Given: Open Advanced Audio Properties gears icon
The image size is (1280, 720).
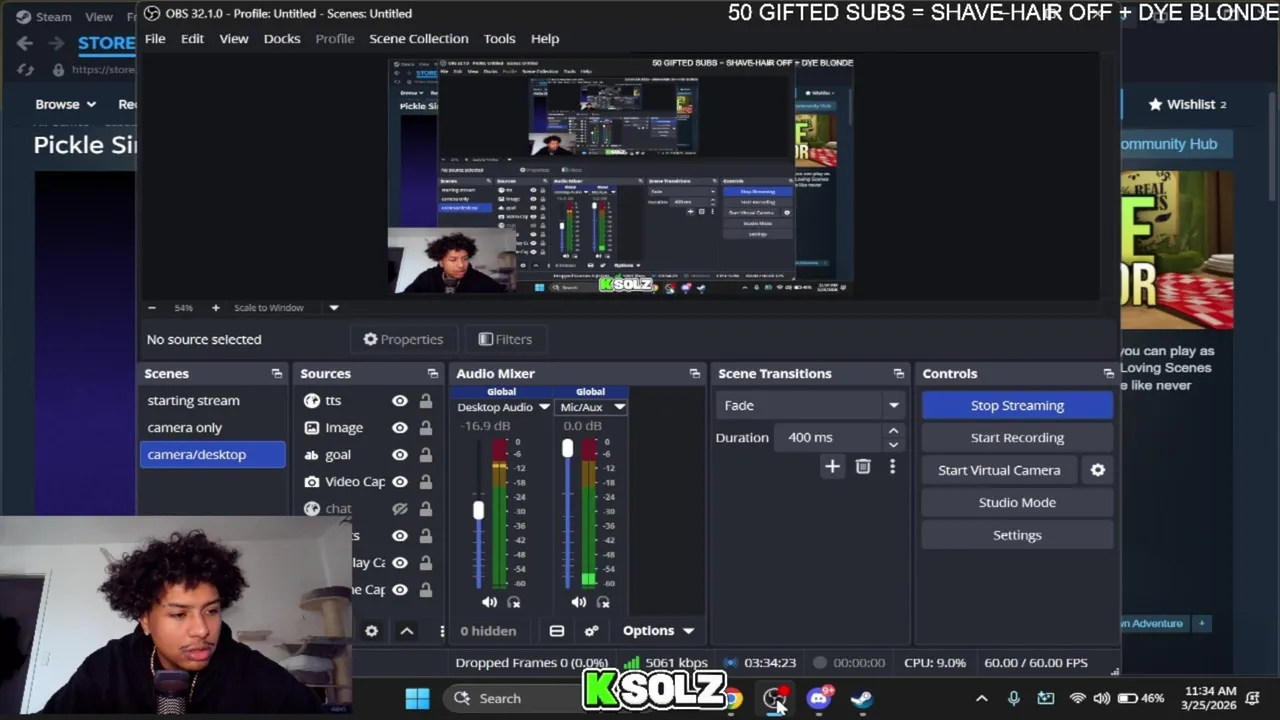Looking at the screenshot, I should click(591, 631).
